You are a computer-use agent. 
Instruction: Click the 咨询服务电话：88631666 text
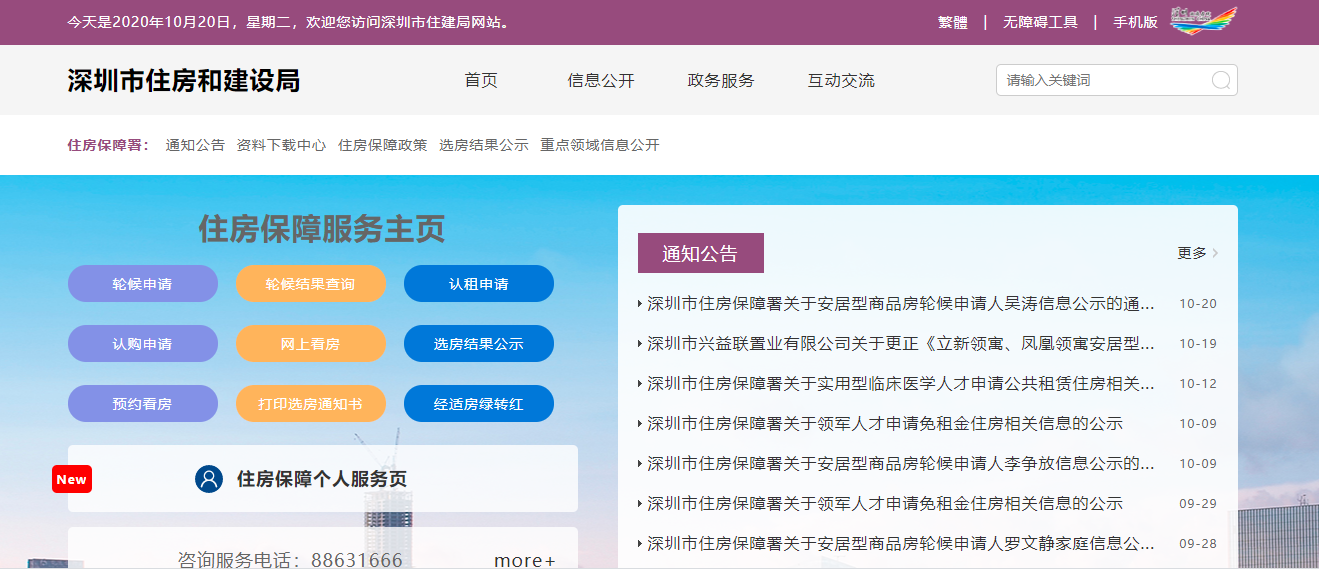[290, 560]
